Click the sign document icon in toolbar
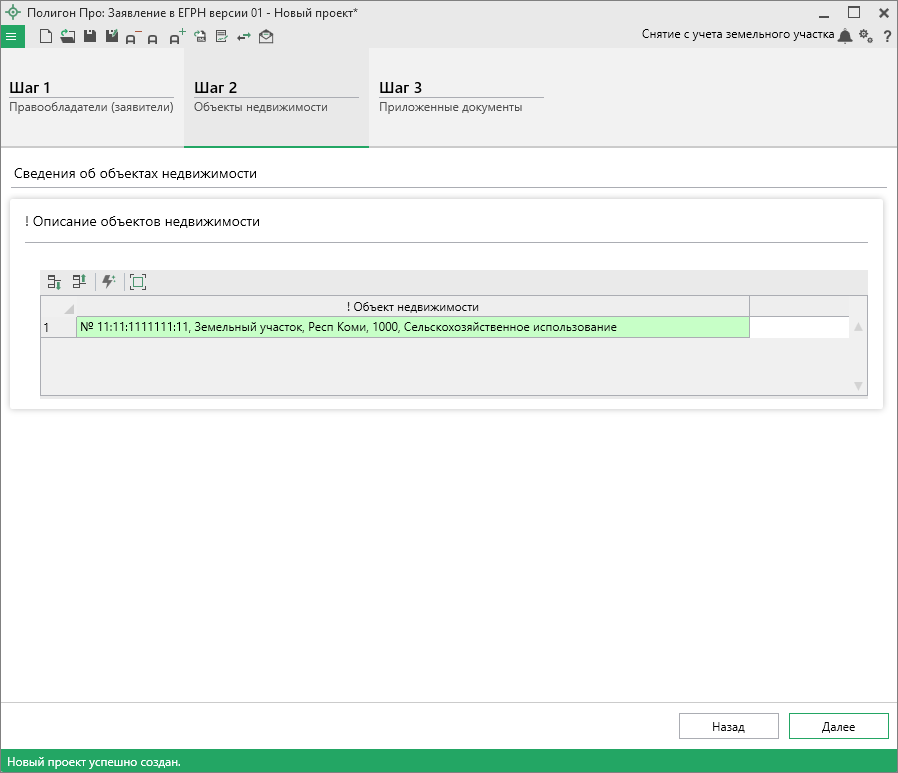The height and width of the screenshot is (773, 898). [222, 37]
